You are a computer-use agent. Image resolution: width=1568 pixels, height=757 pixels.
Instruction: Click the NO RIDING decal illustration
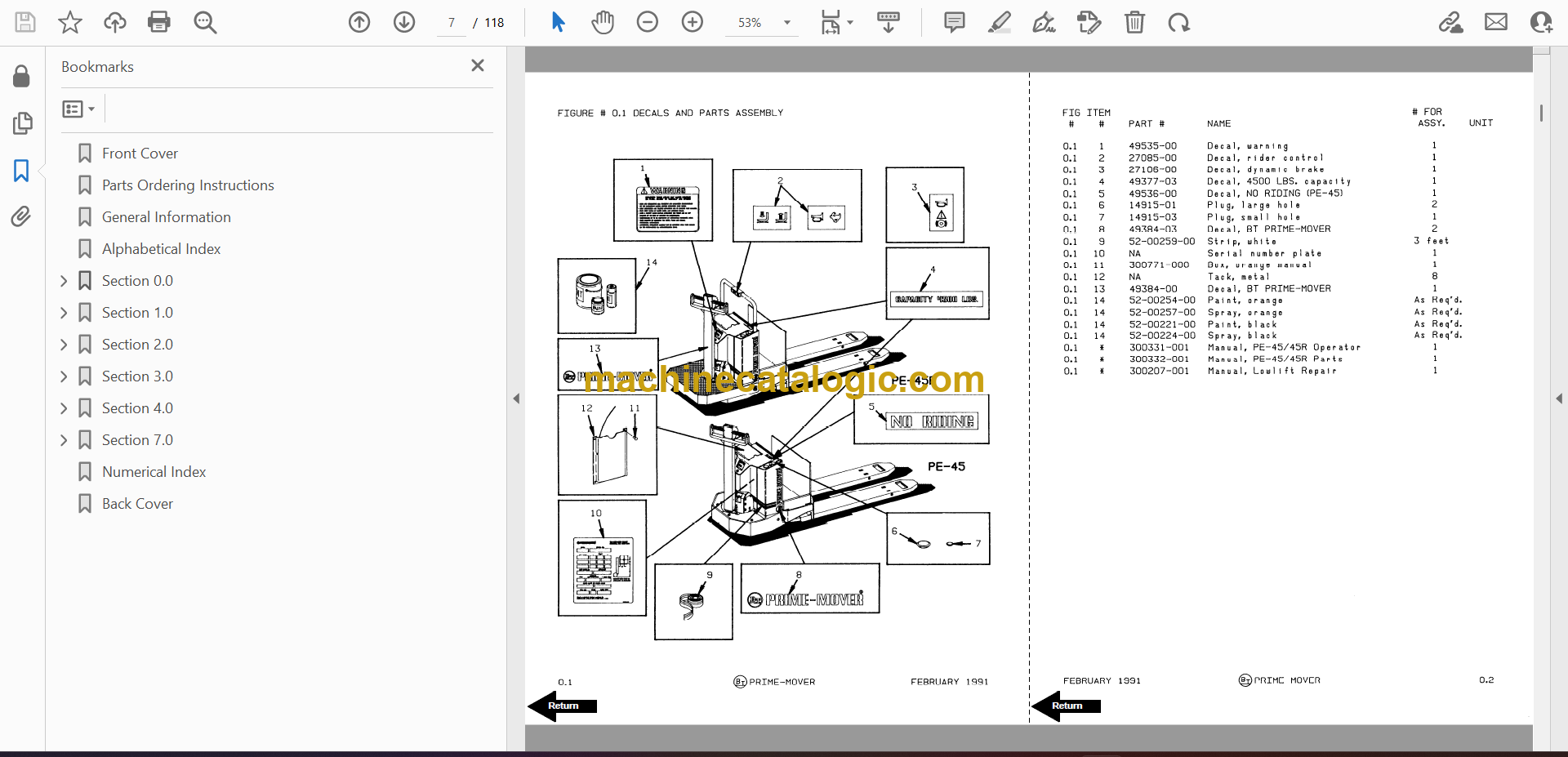[932, 421]
